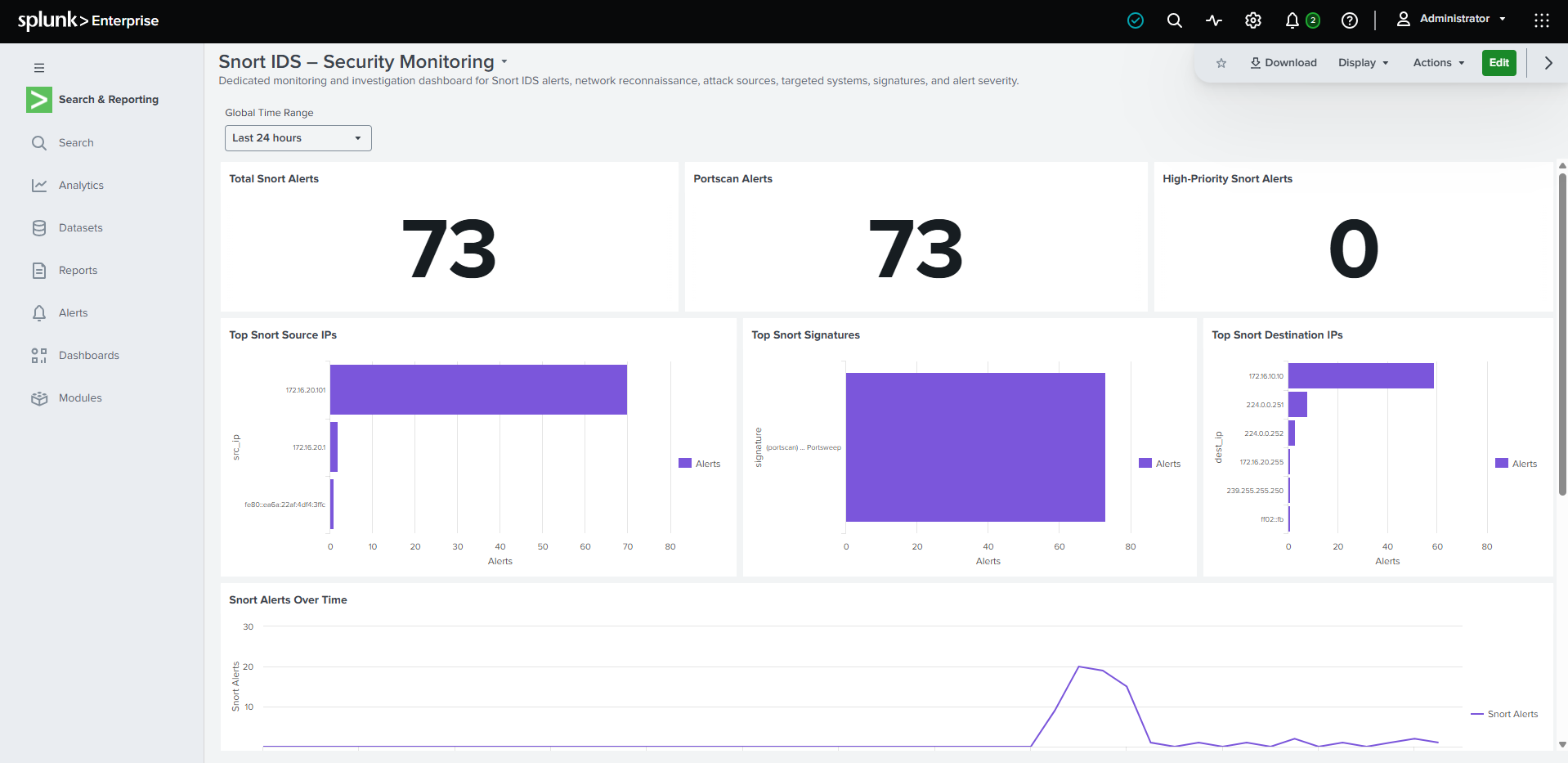This screenshot has width=1568, height=763.
Task: Click the 172.16.10.10 destination IP bar
Action: 1361,376
